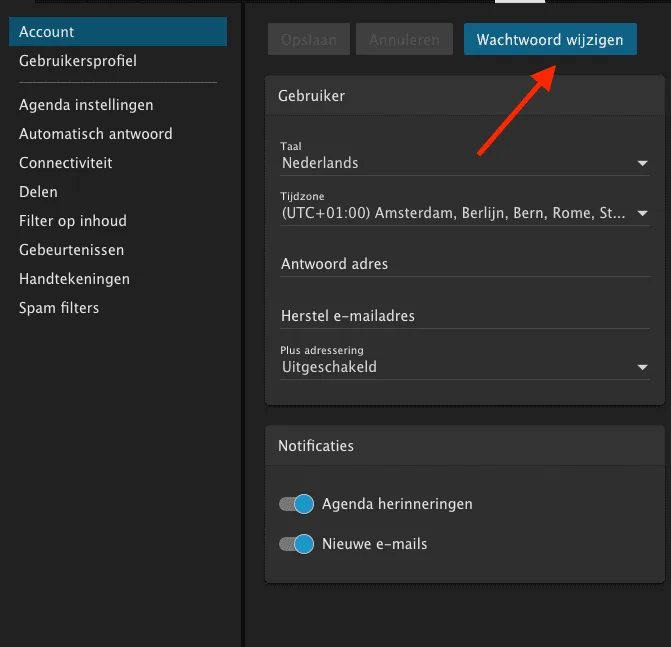The height and width of the screenshot is (647, 671).
Task: Go to Agenda instellingen
Action: (x=86, y=105)
